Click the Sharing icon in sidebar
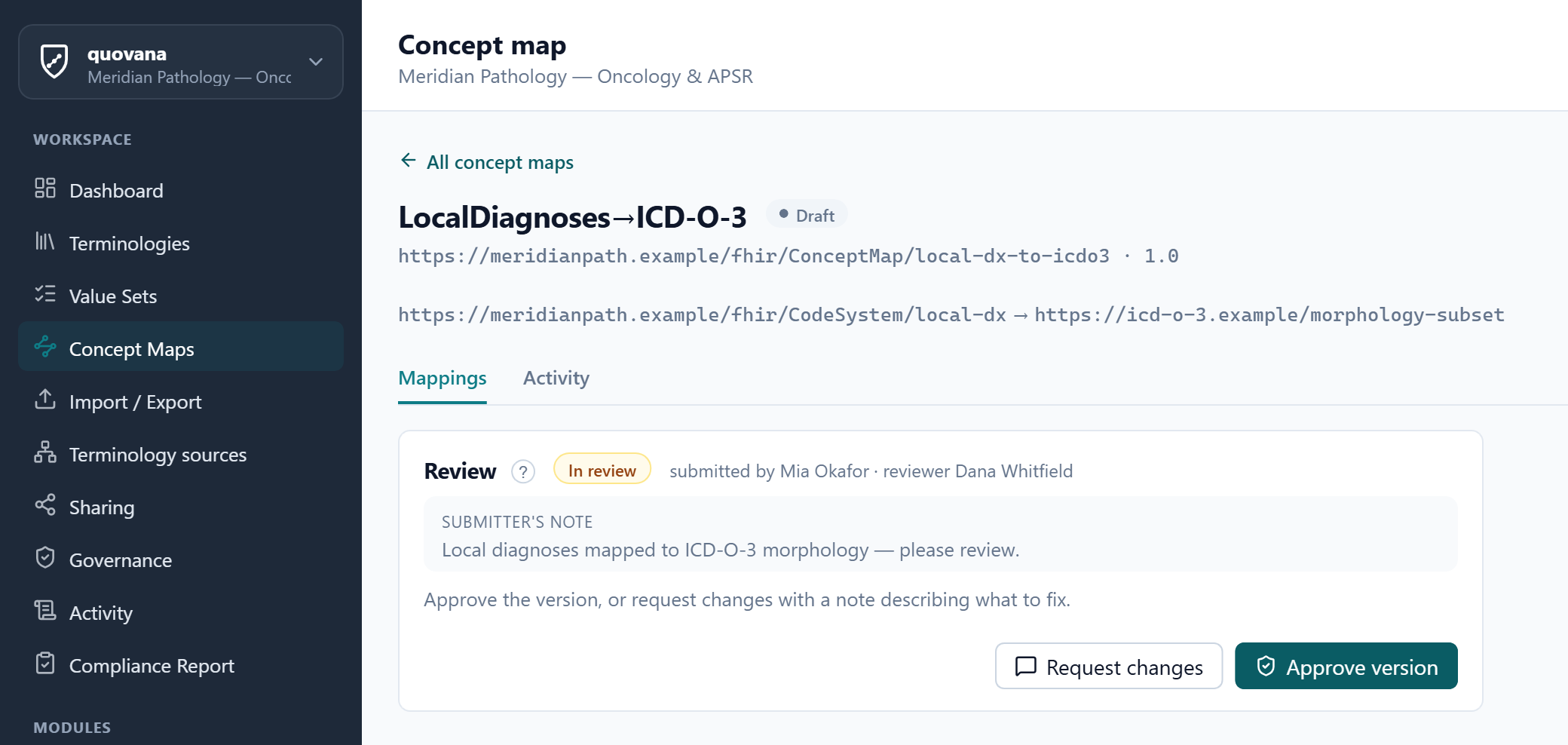1568x745 pixels. (45, 504)
